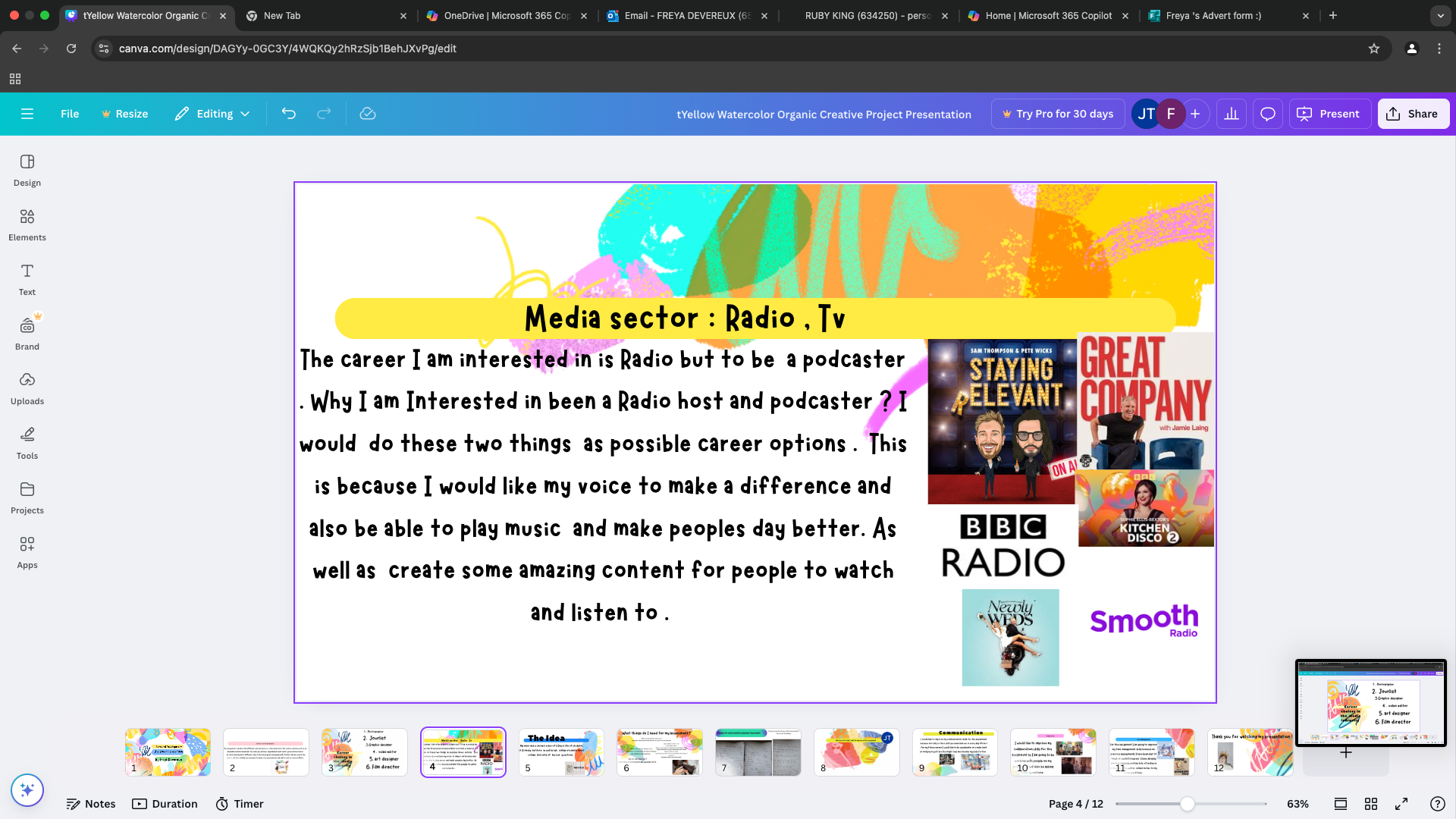Viewport: 1456px width, 819px height.
Task: Click the 63% zoom percentage
Action: pyautogui.click(x=1298, y=804)
